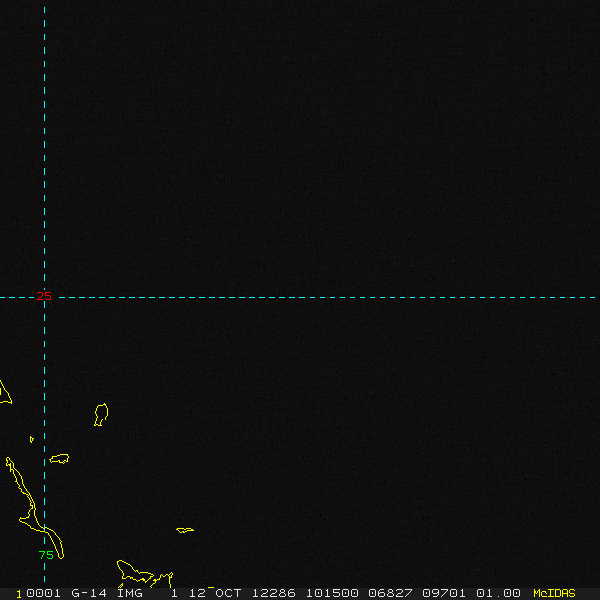
Task: Click the upright oval island outline right of the 75 line
Action: tap(101, 414)
